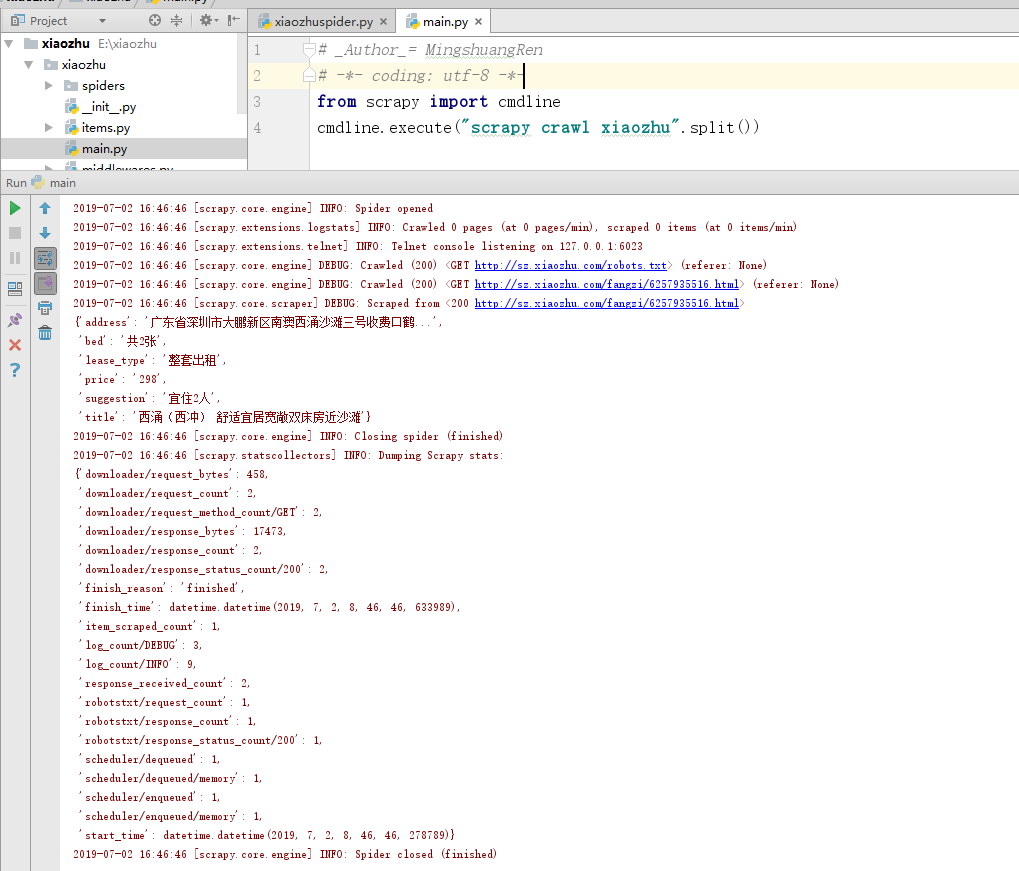Viewport: 1019px width, 871px height.
Task: Click the Collapse All icon in Project panel
Action: coord(176,20)
